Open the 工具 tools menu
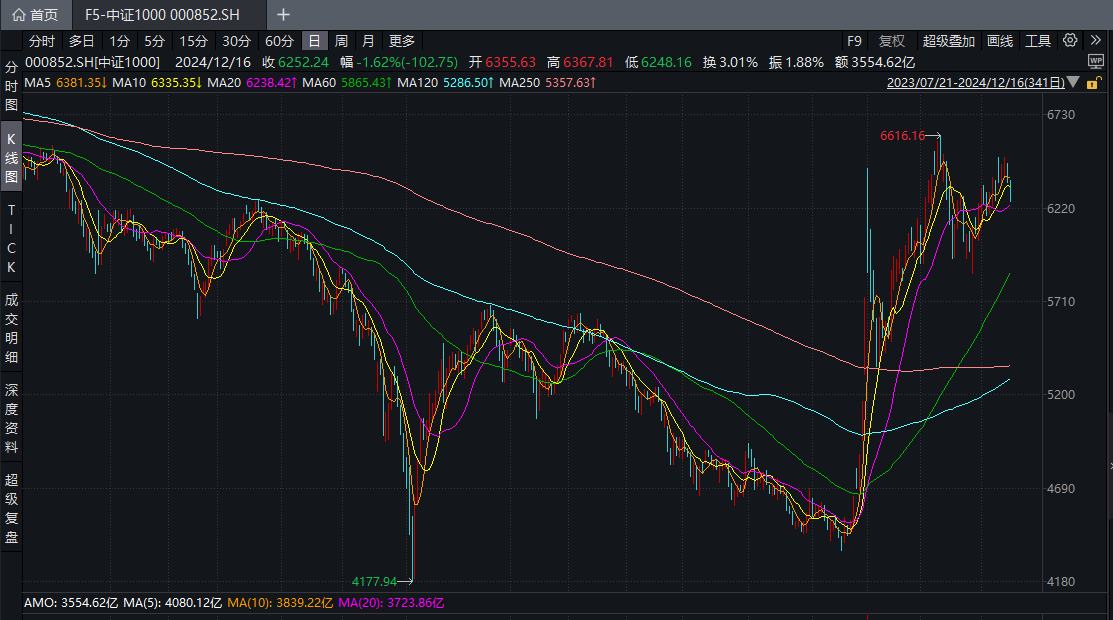 [1038, 41]
